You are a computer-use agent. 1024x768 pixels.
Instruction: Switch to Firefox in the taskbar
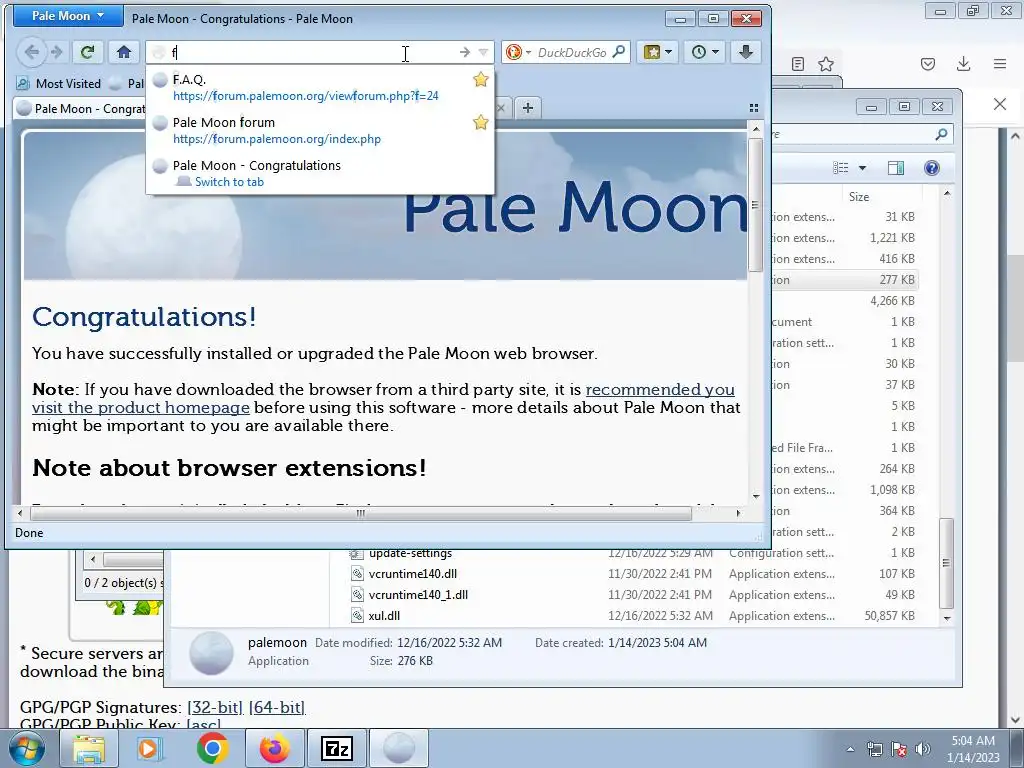(274, 749)
